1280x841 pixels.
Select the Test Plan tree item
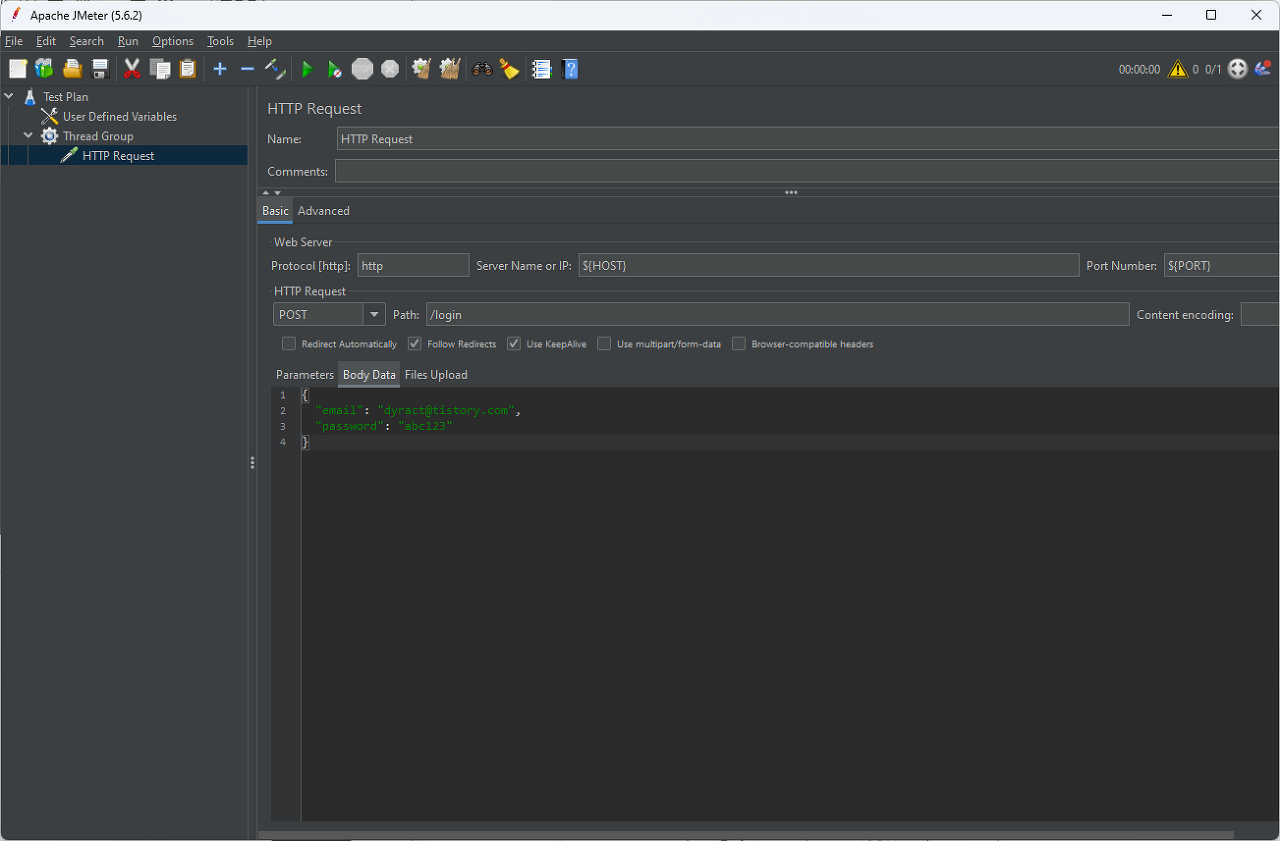pos(65,97)
